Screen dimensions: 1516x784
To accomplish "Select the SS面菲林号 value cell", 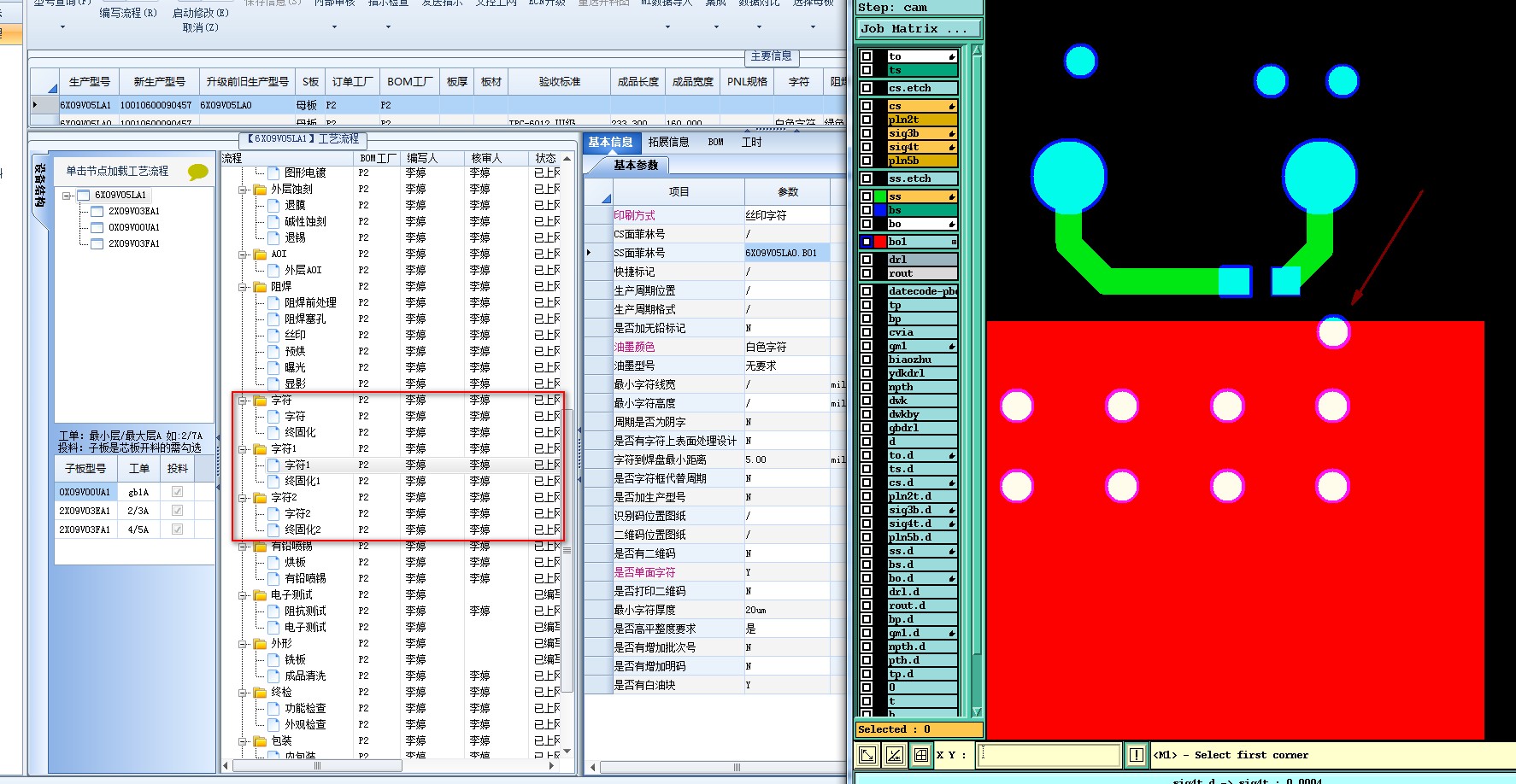I will [786, 253].
